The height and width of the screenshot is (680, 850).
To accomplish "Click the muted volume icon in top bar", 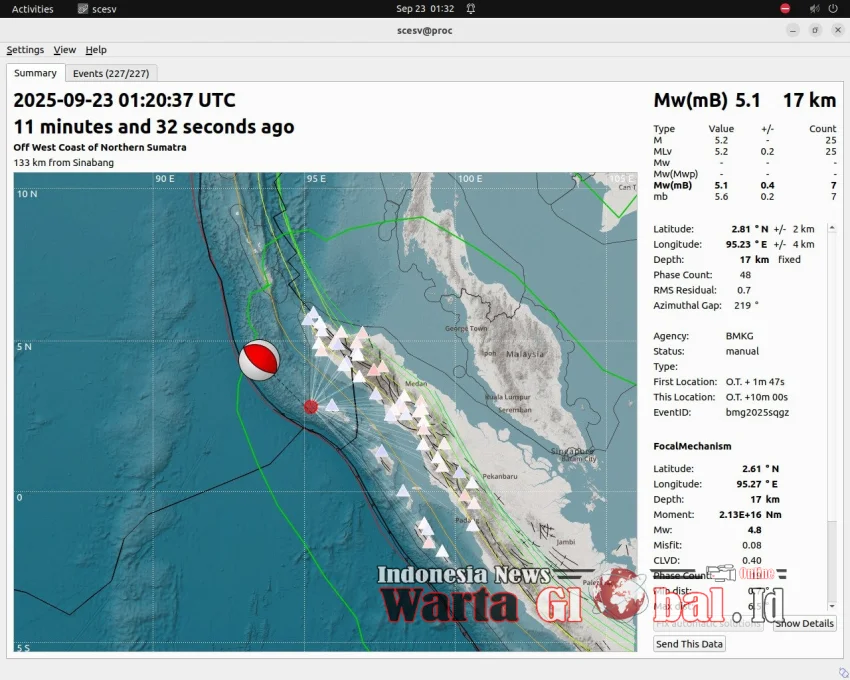I will tap(813, 9).
